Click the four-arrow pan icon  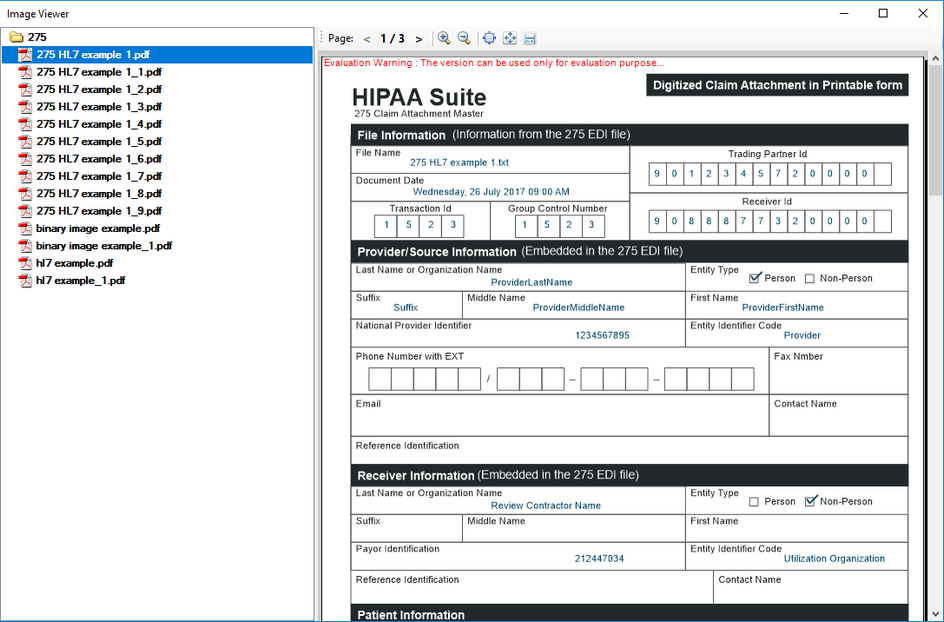[x=509, y=38]
